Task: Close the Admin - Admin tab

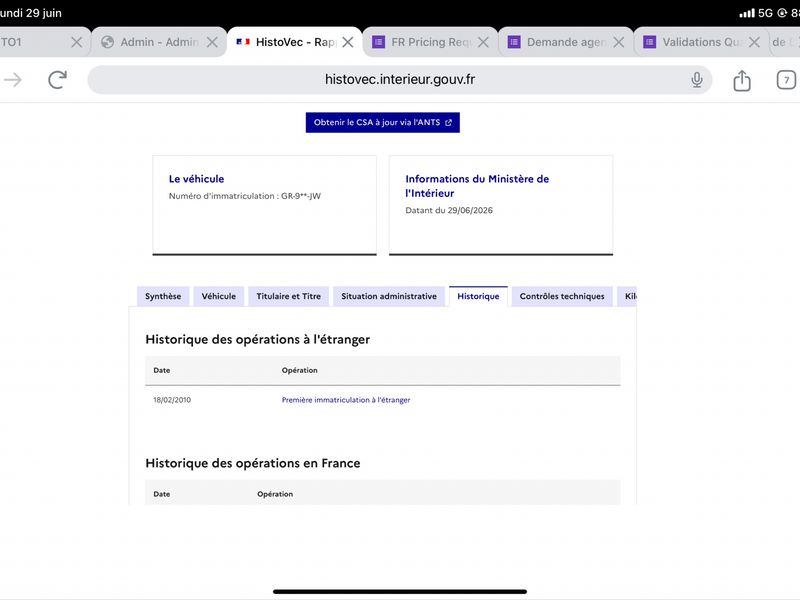Action: [212, 42]
